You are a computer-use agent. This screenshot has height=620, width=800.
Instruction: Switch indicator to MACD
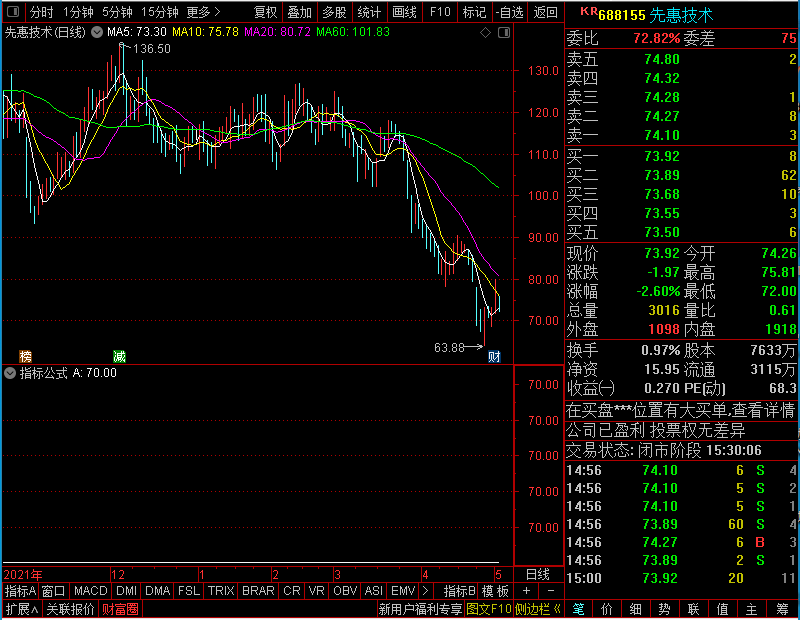pyautogui.click(x=90, y=591)
